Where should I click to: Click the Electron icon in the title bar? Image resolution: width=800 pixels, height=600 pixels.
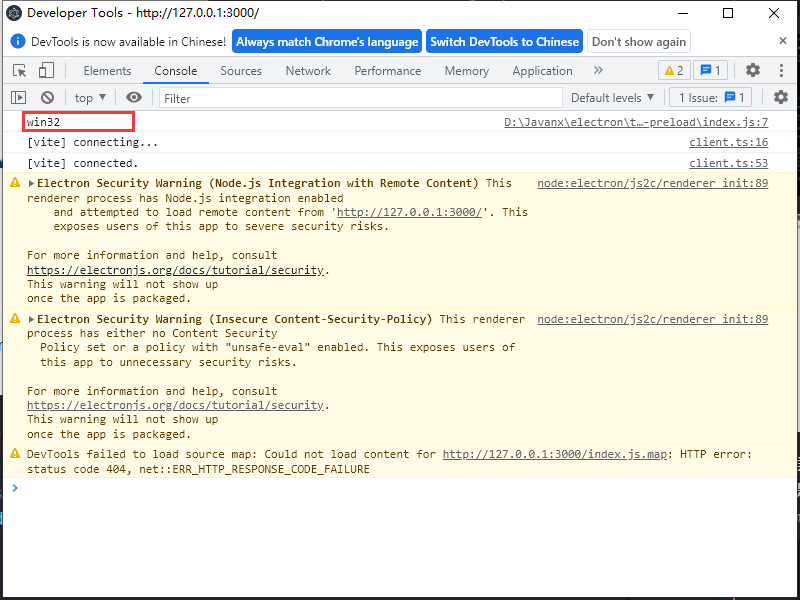(14, 13)
